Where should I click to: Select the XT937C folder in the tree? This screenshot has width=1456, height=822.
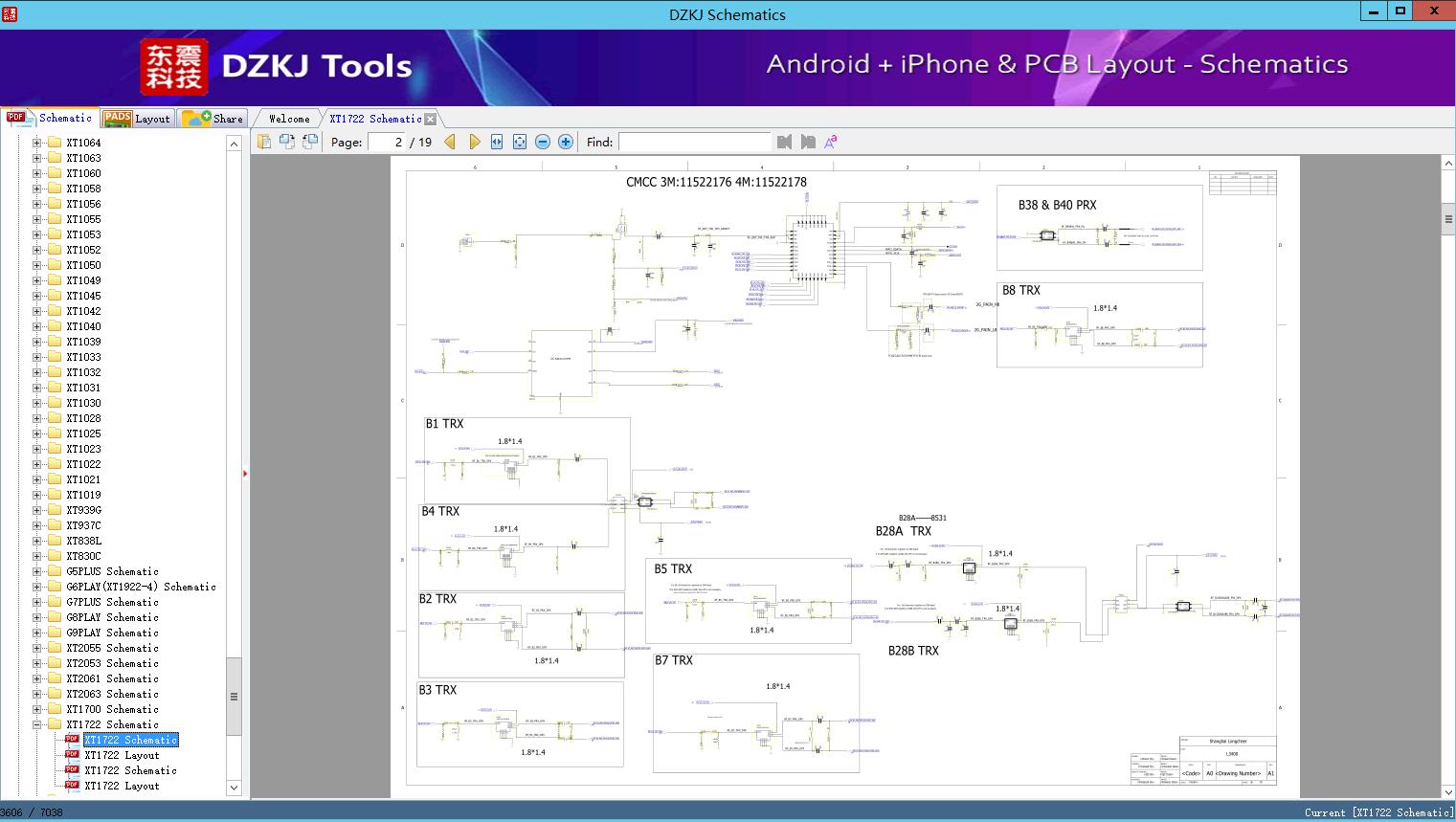click(x=83, y=525)
